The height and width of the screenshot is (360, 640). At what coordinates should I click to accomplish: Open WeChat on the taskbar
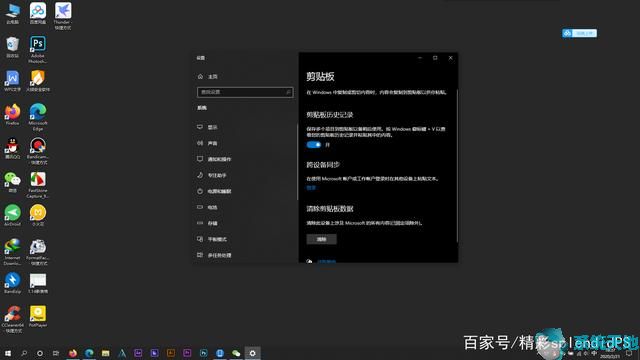(236, 353)
